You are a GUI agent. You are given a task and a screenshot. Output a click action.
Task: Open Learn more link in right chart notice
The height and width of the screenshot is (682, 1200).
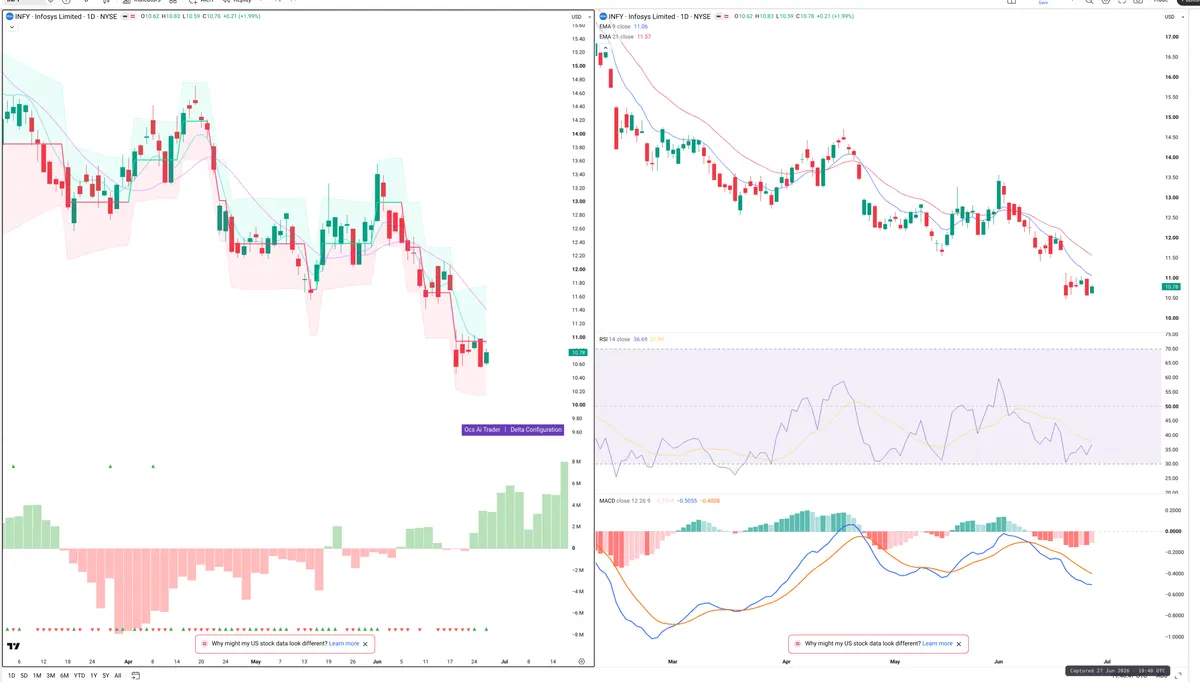pyautogui.click(x=937, y=644)
